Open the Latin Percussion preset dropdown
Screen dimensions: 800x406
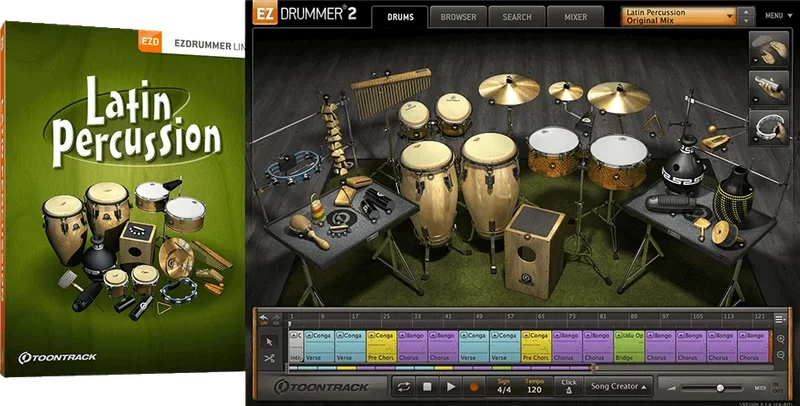[x=679, y=16]
